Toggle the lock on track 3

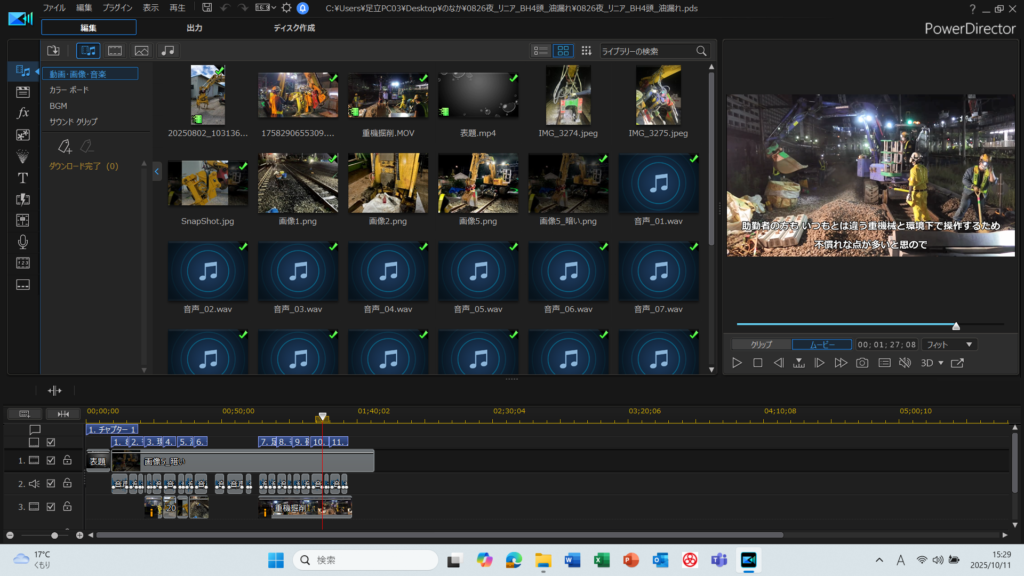coord(67,507)
